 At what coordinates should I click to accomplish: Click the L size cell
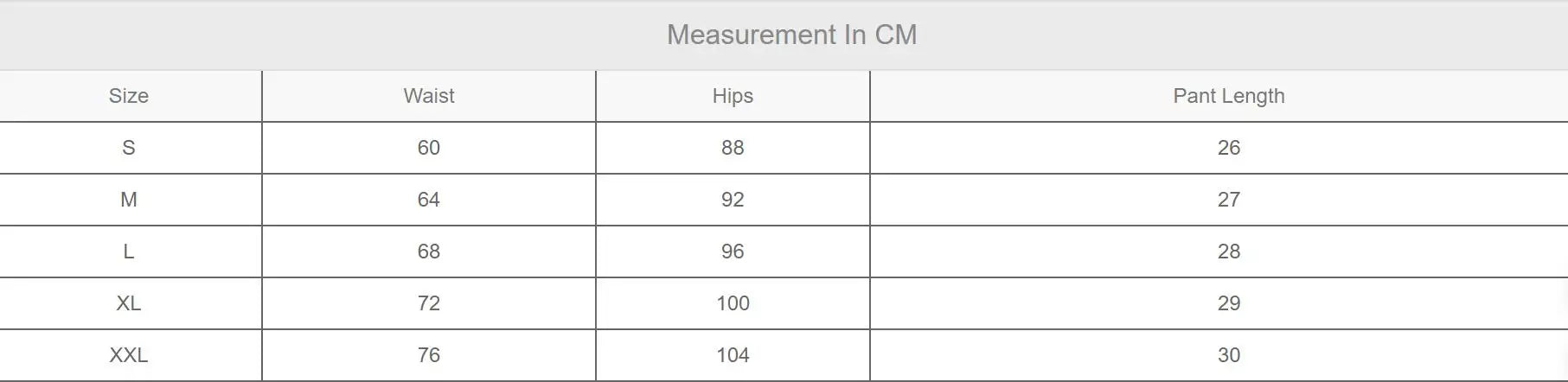129,251
